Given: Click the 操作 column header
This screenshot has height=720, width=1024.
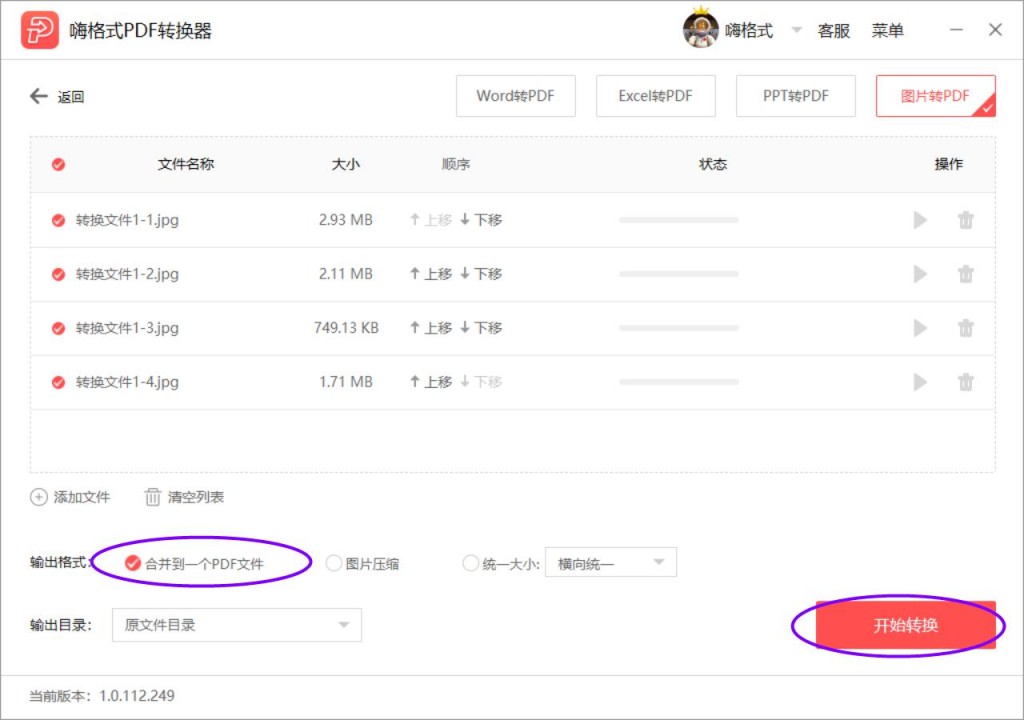Looking at the screenshot, I should coord(949,164).
